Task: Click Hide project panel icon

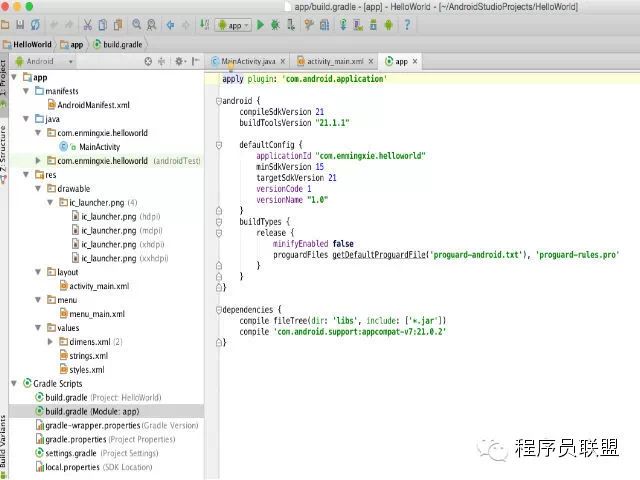Action: 196,61
